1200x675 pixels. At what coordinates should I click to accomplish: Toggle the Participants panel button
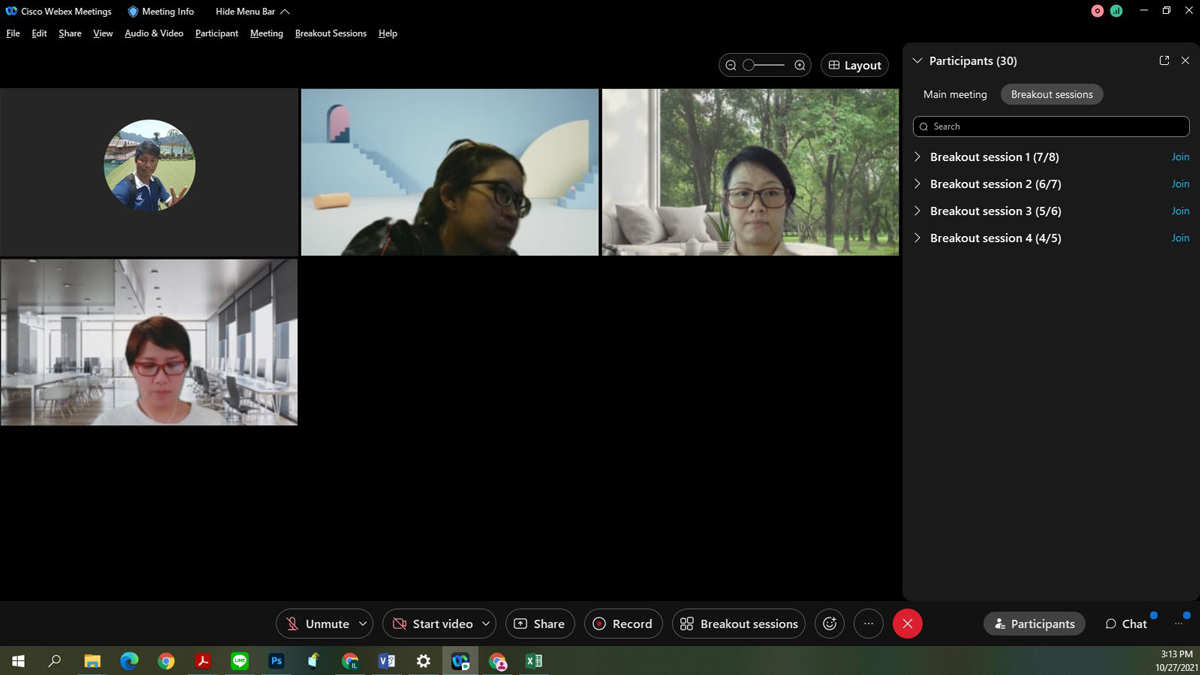coord(1035,624)
